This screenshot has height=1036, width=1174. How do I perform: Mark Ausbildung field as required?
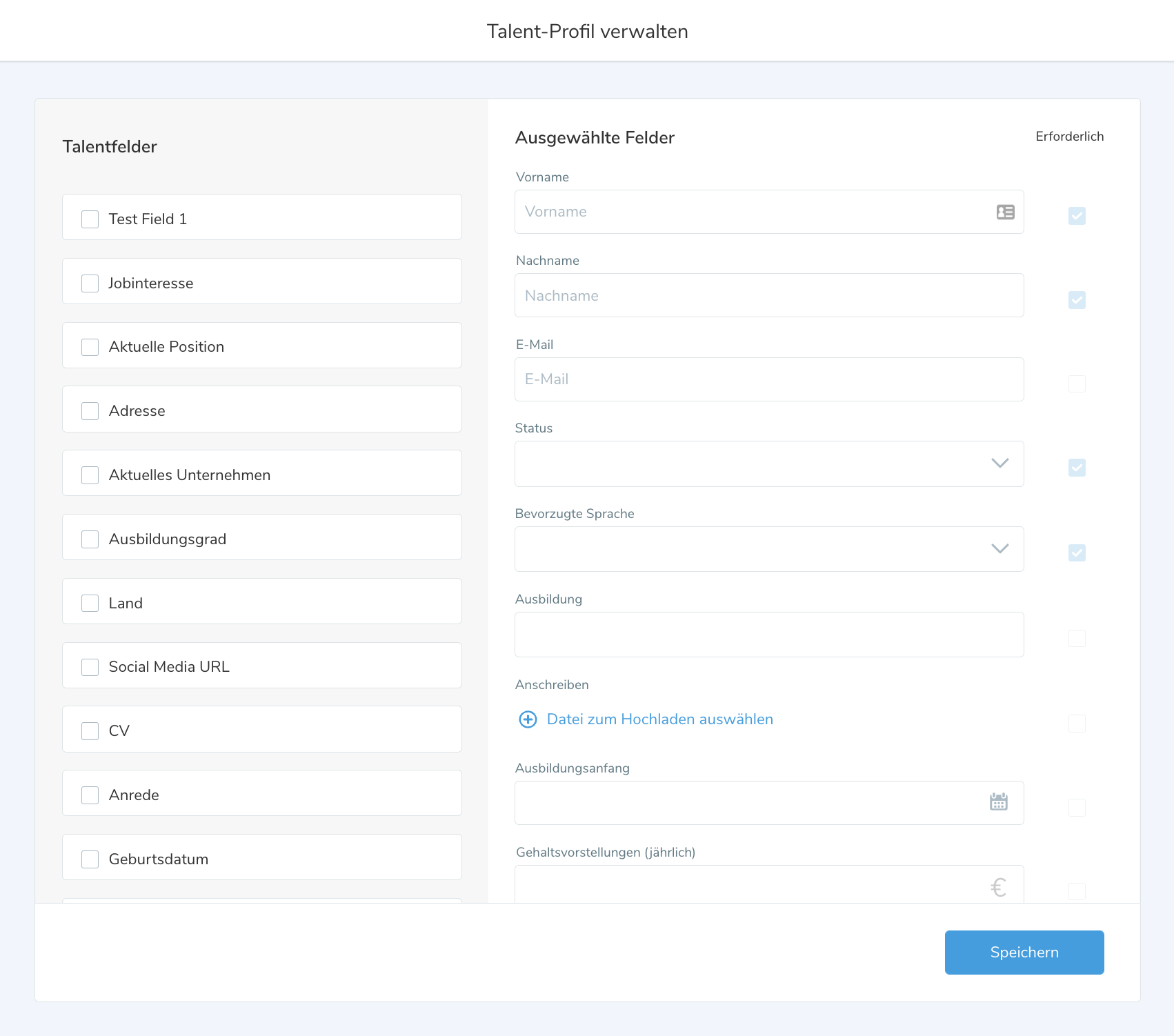click(1077, 639)
